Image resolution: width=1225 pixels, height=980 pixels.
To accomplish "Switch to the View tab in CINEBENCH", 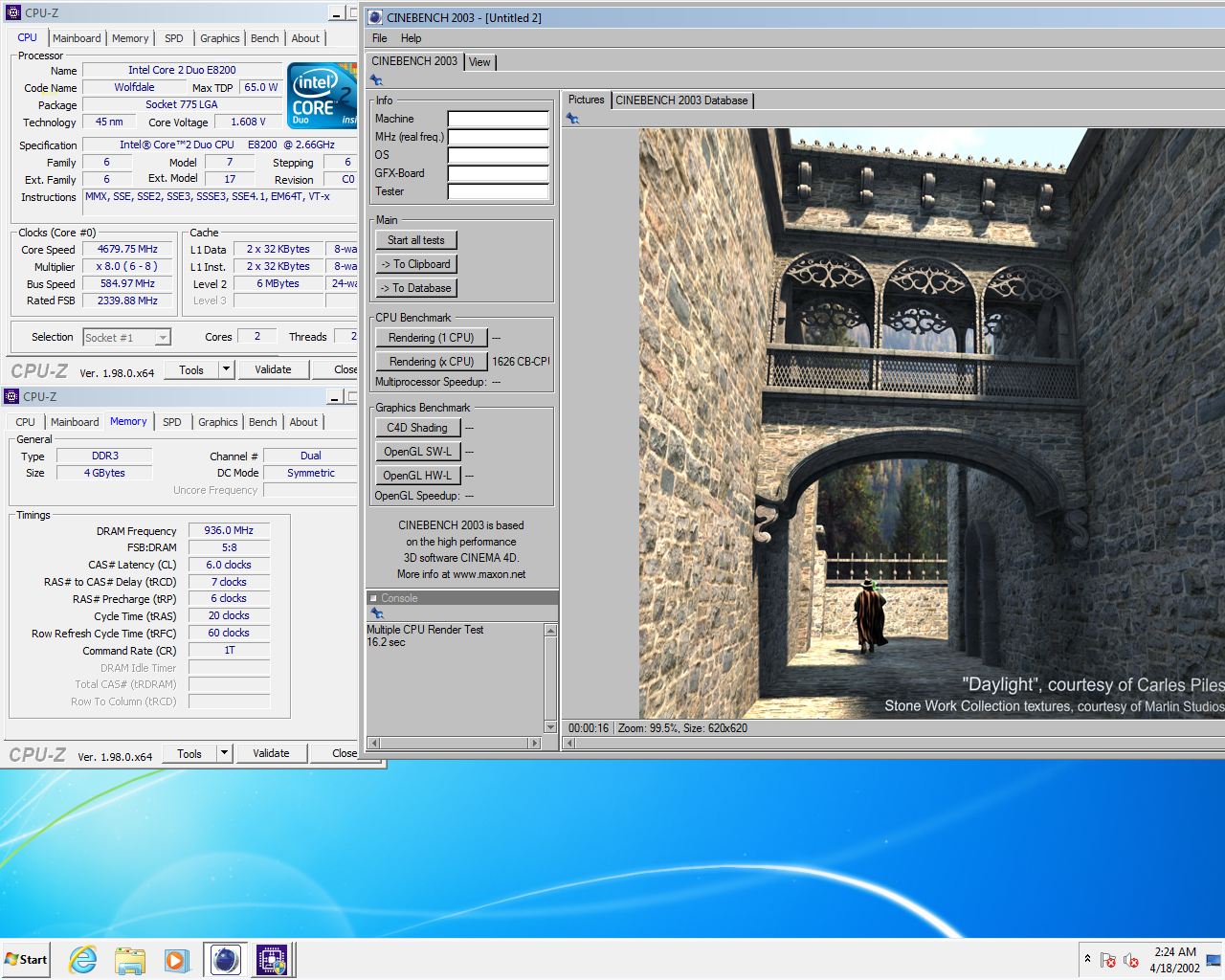I will [479, 62].
